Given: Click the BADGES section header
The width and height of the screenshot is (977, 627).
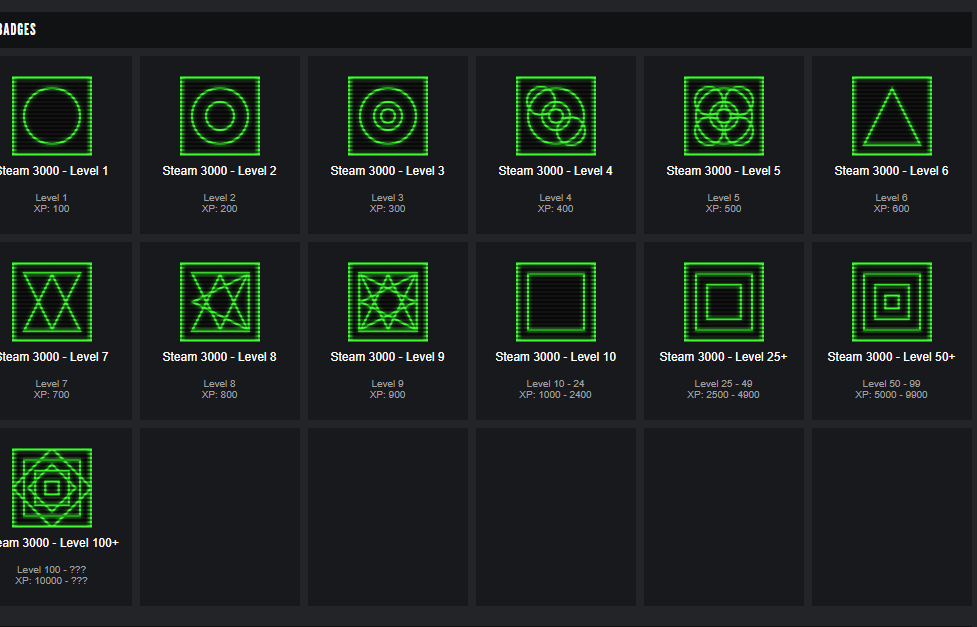Looking at the screenshot, I should [18, 29].
